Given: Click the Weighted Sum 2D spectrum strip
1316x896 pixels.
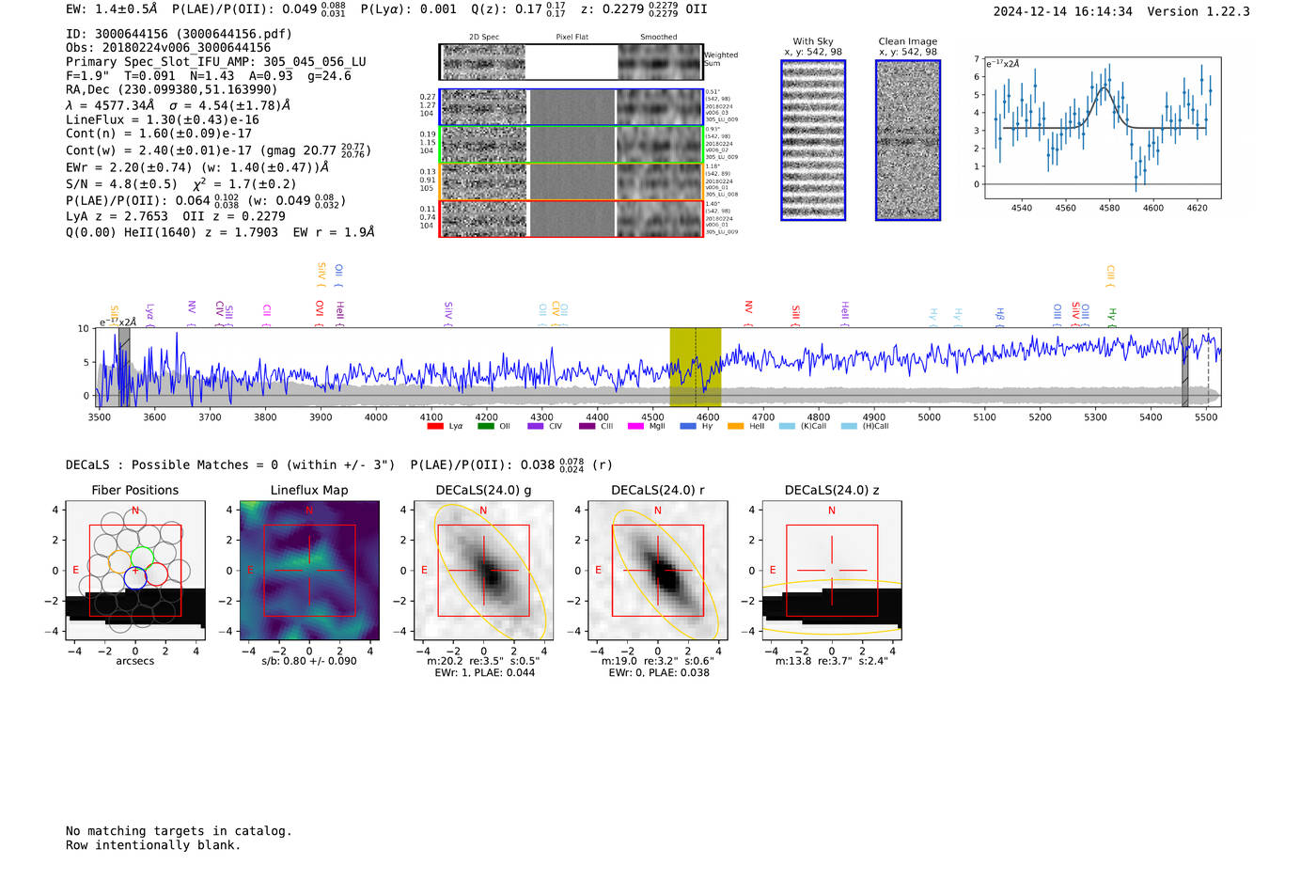Looking at the screenshot, I should click(x=571, y=62).
